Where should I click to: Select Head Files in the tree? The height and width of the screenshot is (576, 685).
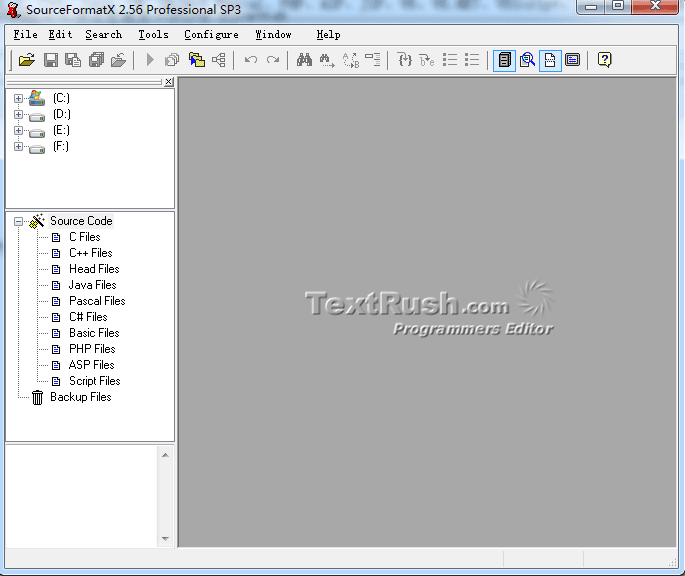coord(94,269)
